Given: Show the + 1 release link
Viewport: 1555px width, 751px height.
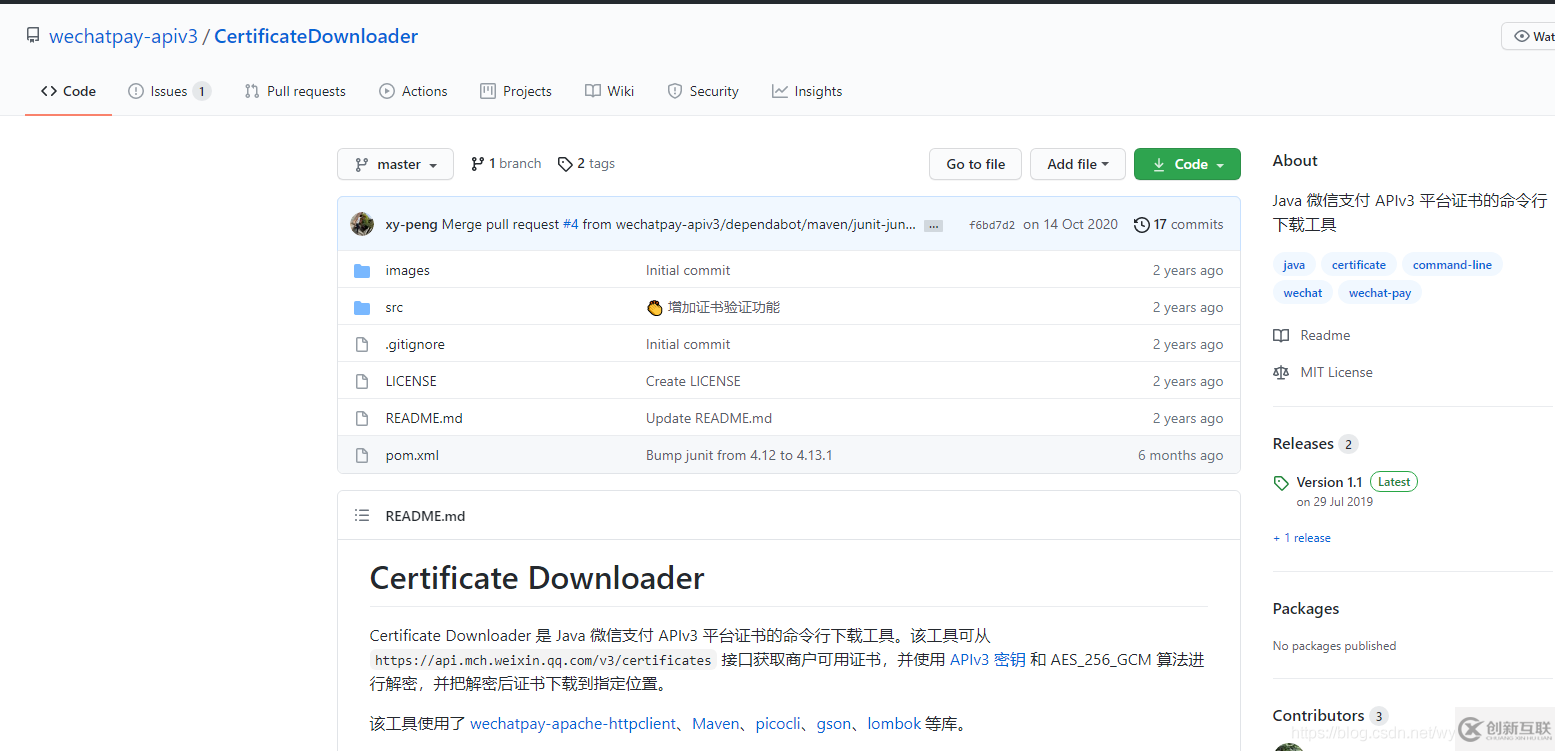Looking at the screenshot, I should click(x=1302, y=538).
